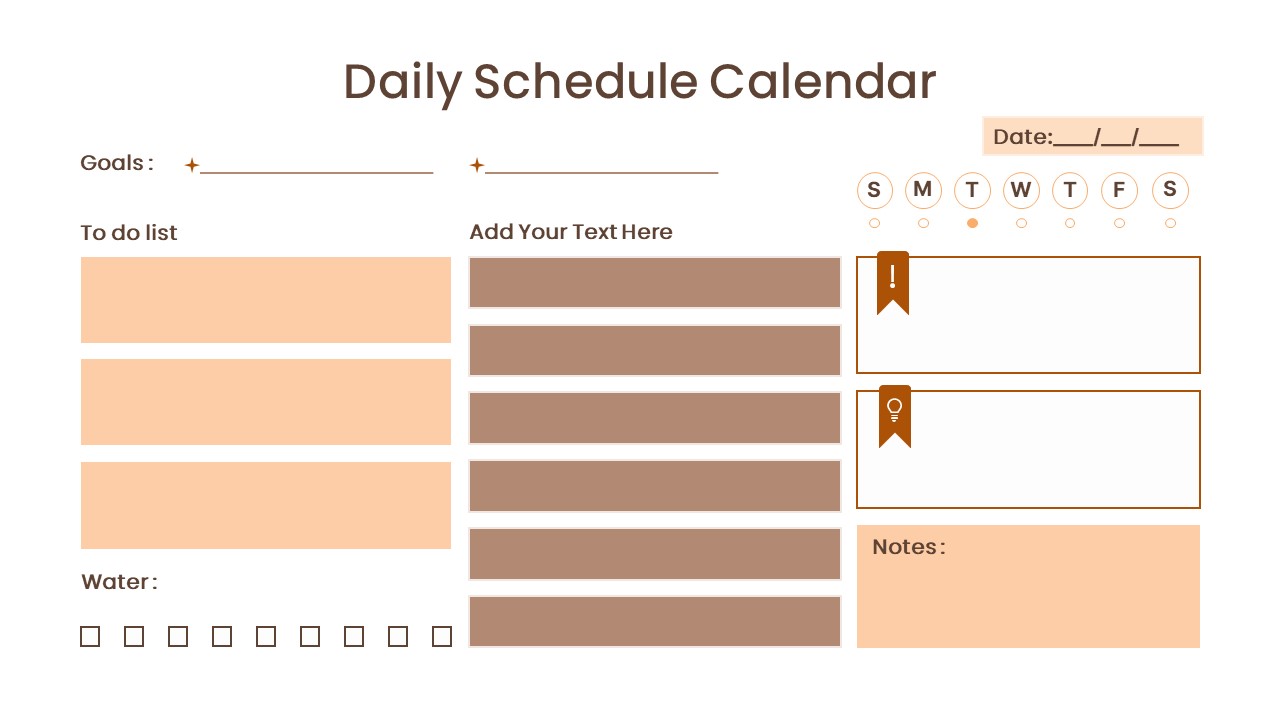Click the 'Add Your Text Here' heading
Image resolution: width=1280 pixels, height=720 pixels.
point(571,232)
